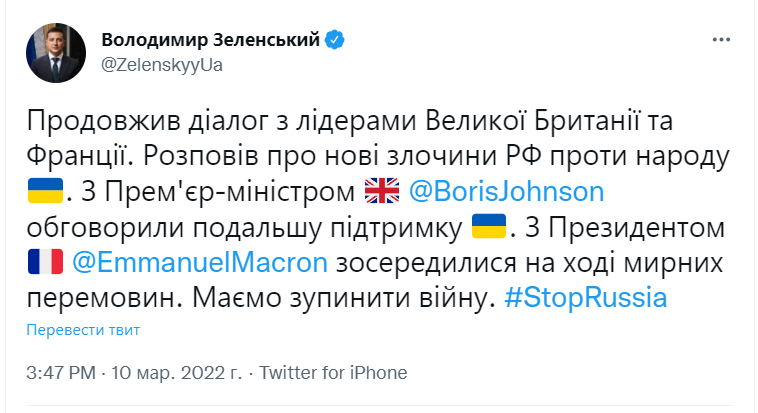Click the Ukraine flag emoji after 'підтримку'
Viewport: 758px width, 413px height.
point(488,227)
